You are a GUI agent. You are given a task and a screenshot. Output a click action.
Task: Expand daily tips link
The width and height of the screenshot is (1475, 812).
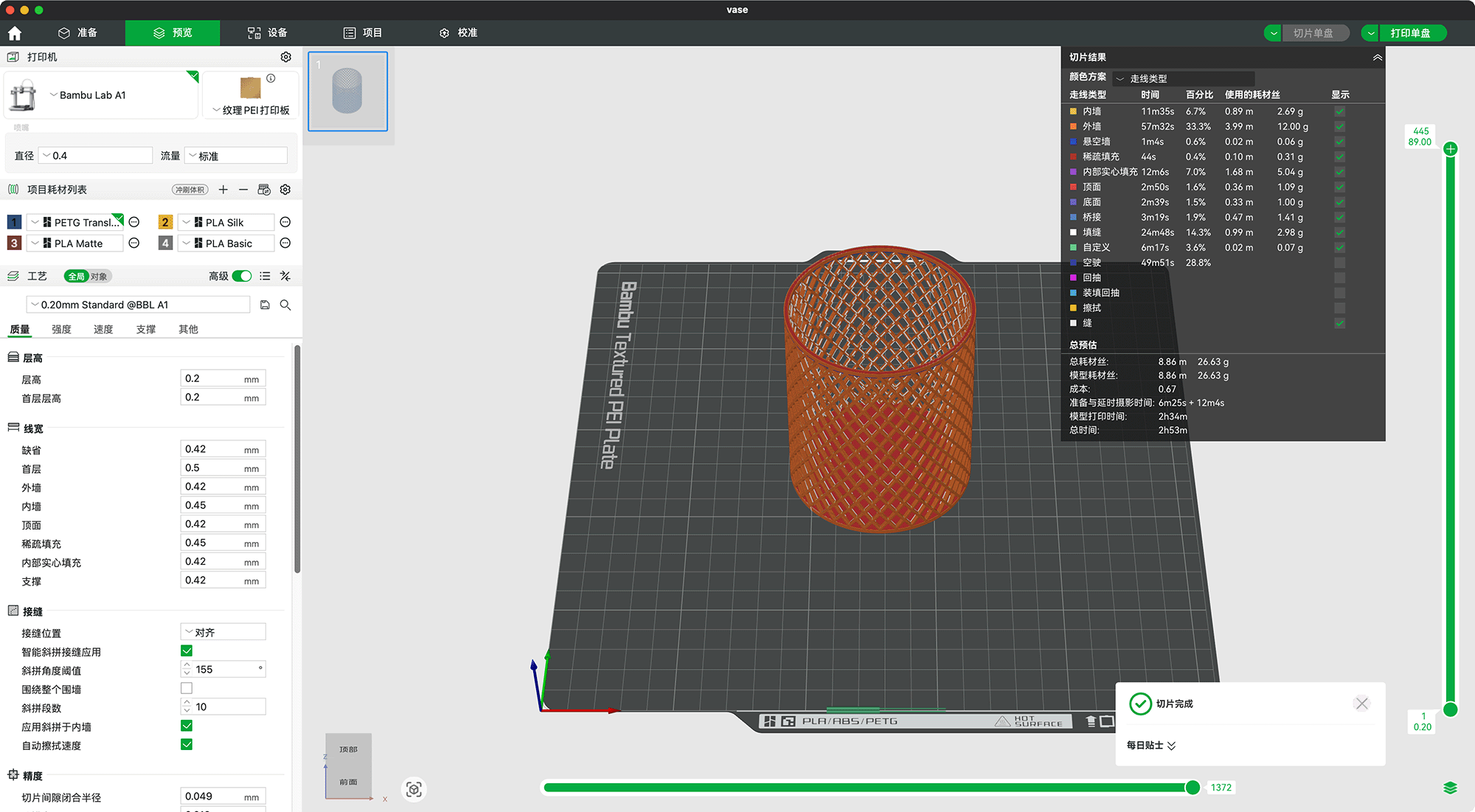pyautogui.click(x=1150, y=745)
